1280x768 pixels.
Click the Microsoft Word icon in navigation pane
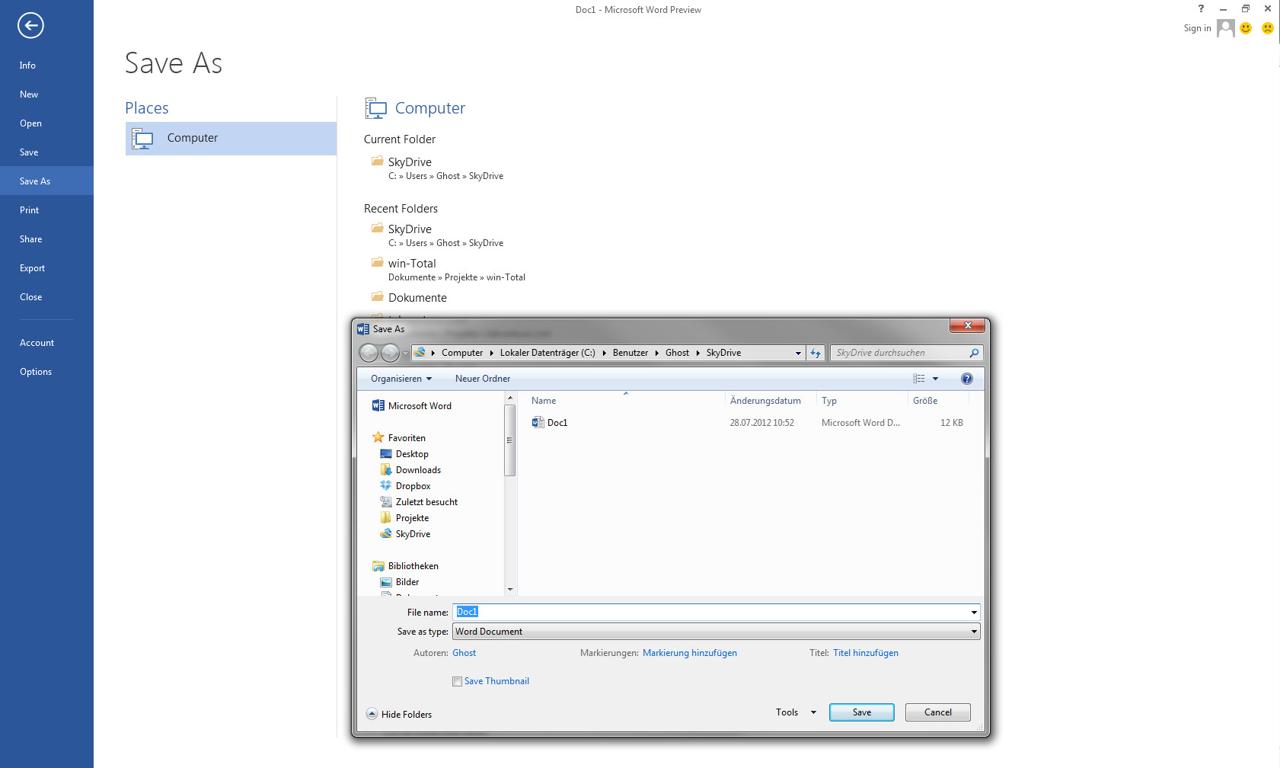(x=378, y=406)
